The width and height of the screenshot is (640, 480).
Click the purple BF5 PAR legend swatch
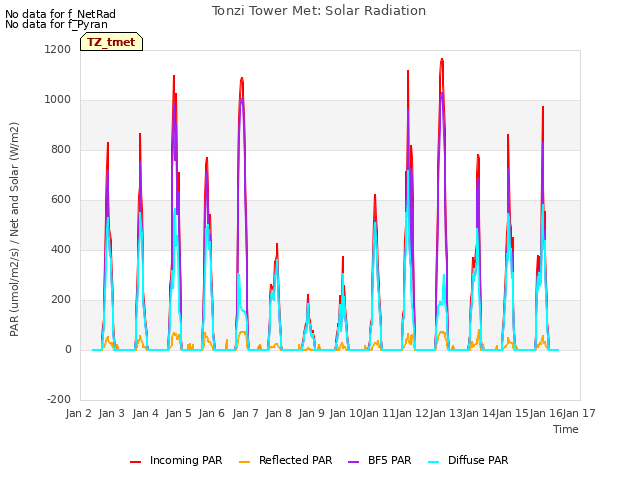click(x=353, y=462)
